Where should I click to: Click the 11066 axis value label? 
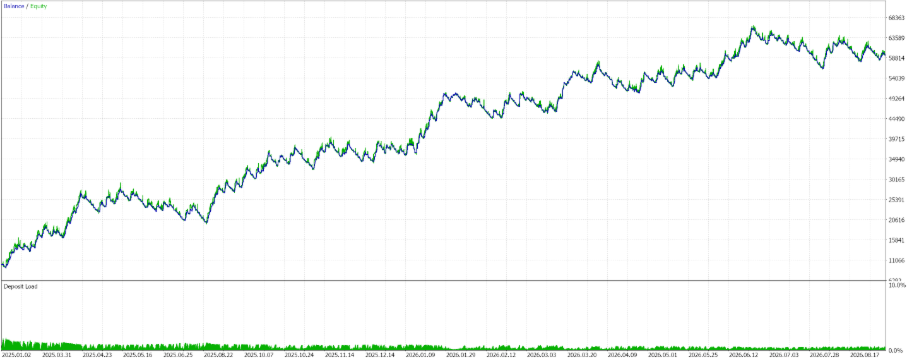point(896,260)
